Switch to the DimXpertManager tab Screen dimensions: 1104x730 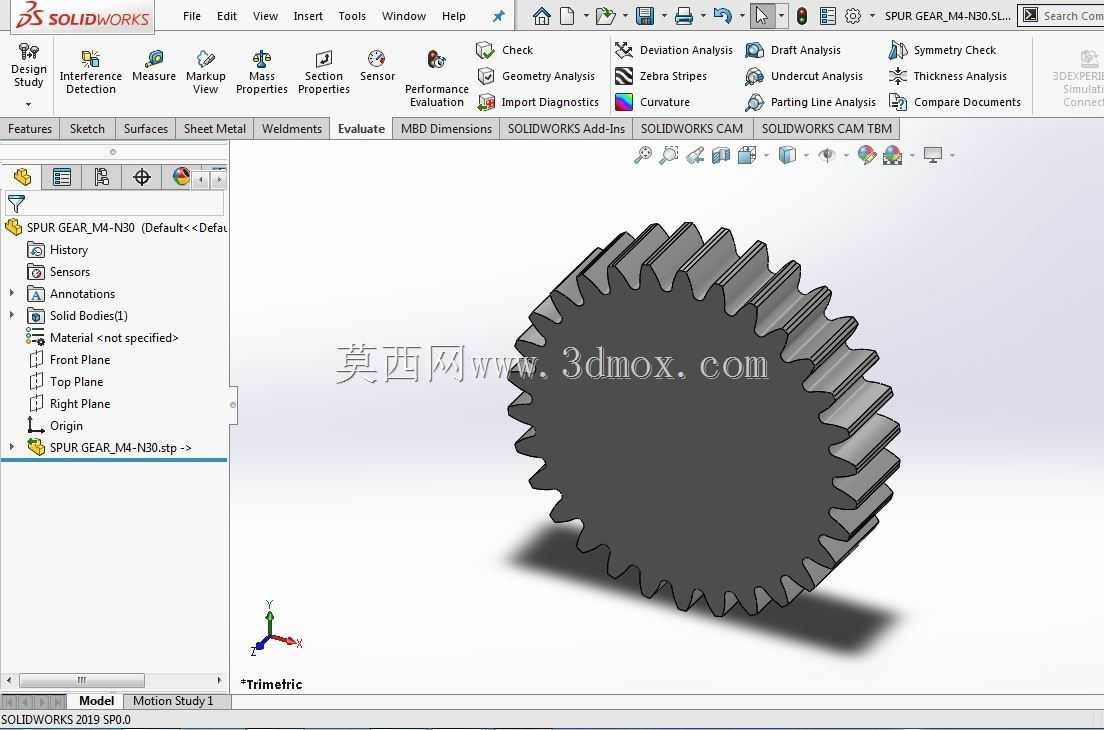142,177
